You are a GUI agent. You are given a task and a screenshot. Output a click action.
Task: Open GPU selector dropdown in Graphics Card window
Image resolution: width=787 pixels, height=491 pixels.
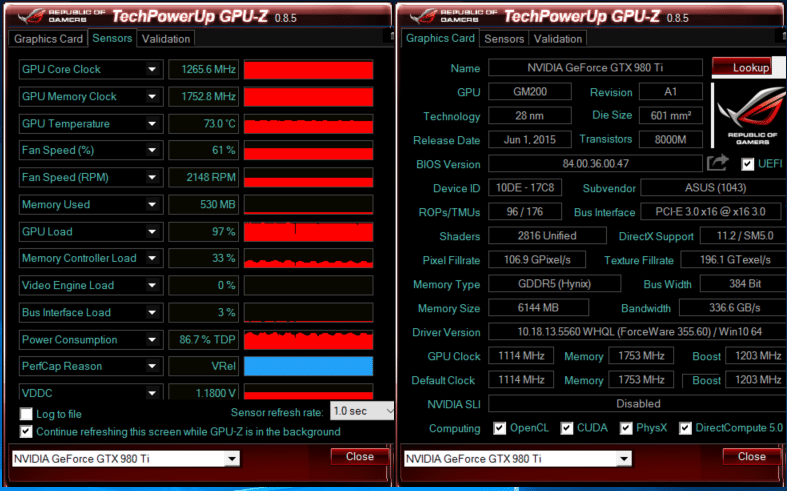pos(623,458)
